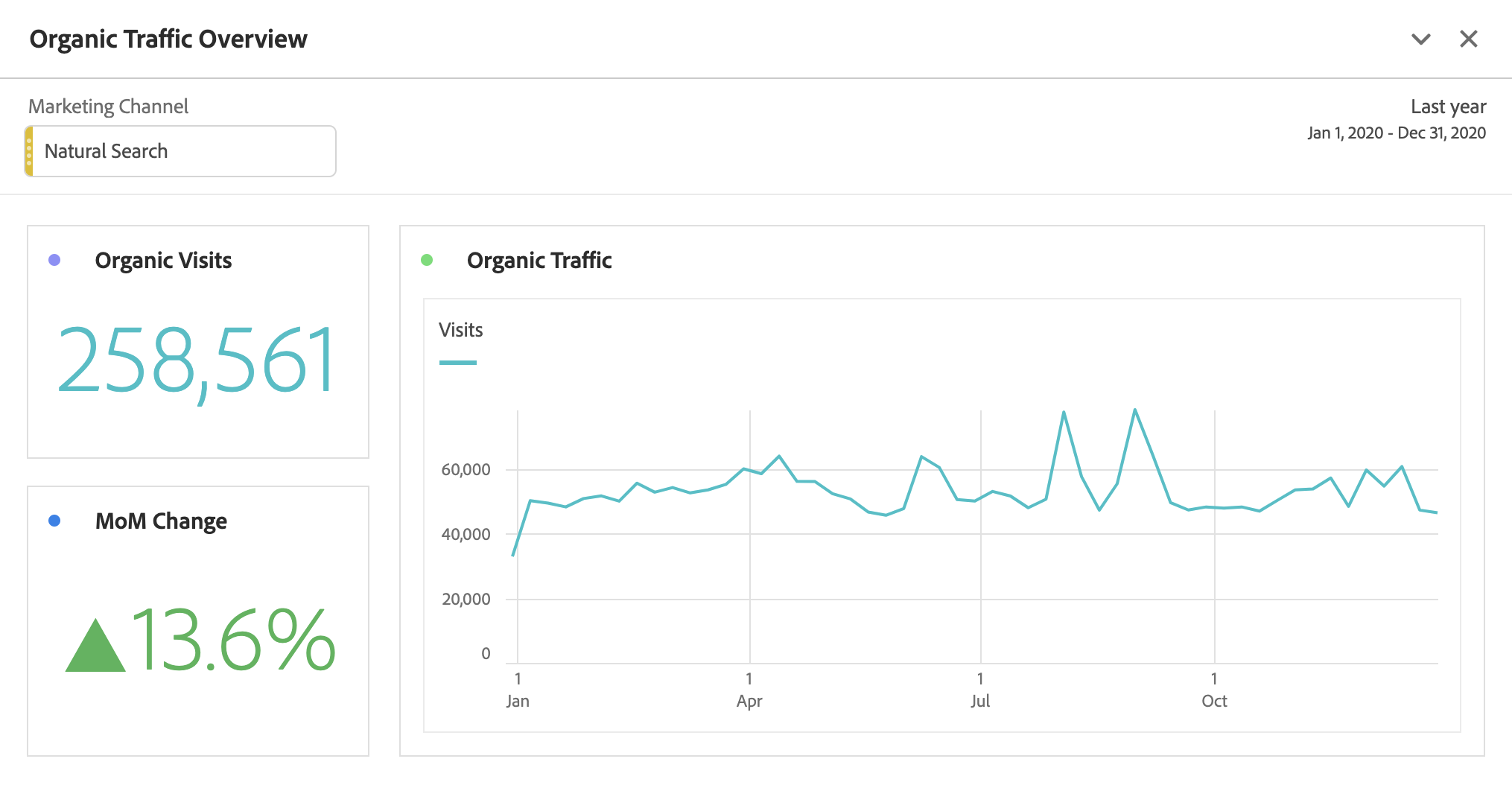Click the Visits legend line icon
Image resolution: width=1512 pixels, height=785 pixels.
pos(458,362)
